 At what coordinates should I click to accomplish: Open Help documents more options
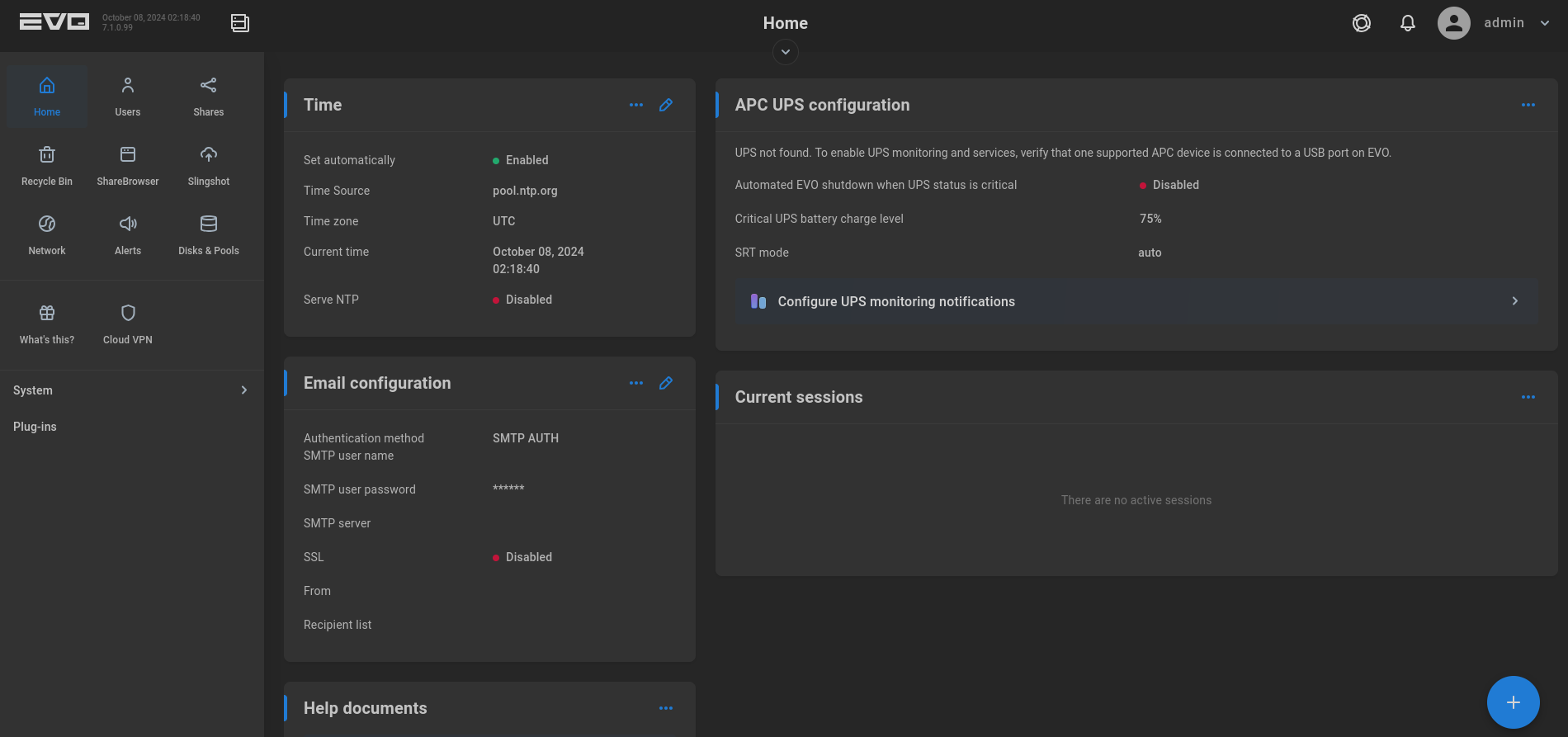point(666,708)
